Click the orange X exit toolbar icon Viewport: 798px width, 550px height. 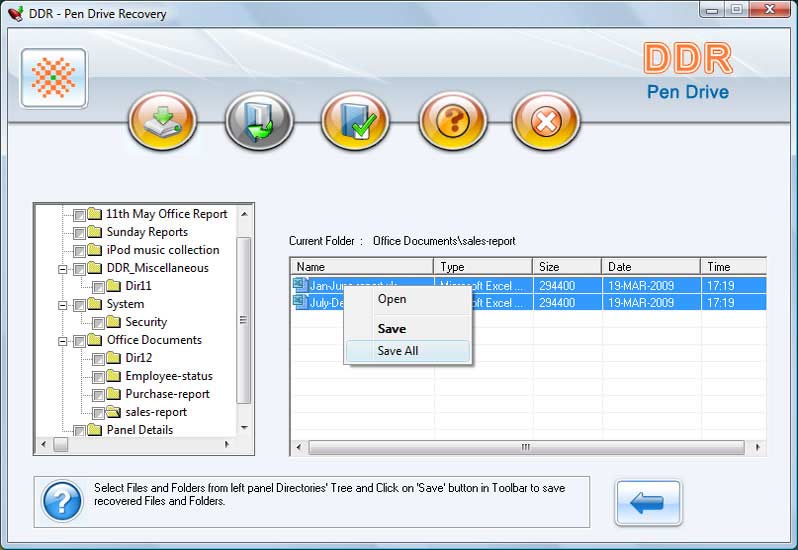tap(546, 121)
